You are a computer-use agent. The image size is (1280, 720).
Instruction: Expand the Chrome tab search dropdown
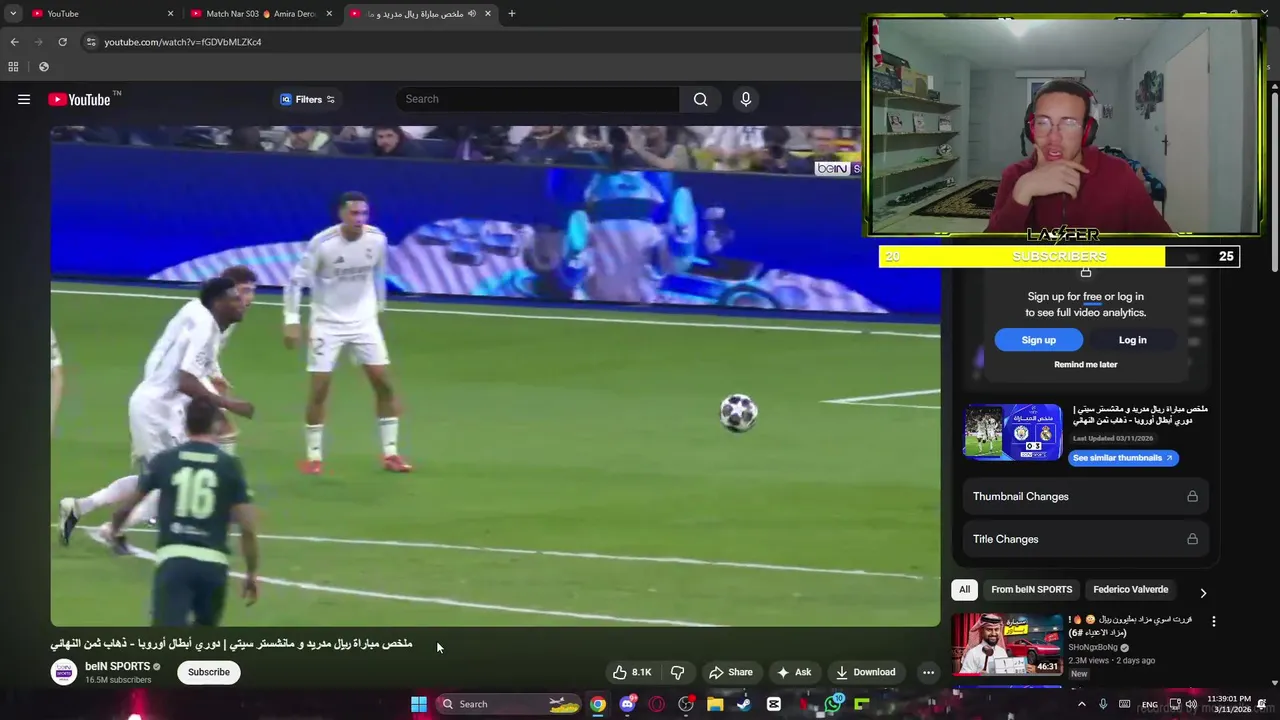click(x=13, y=14)
